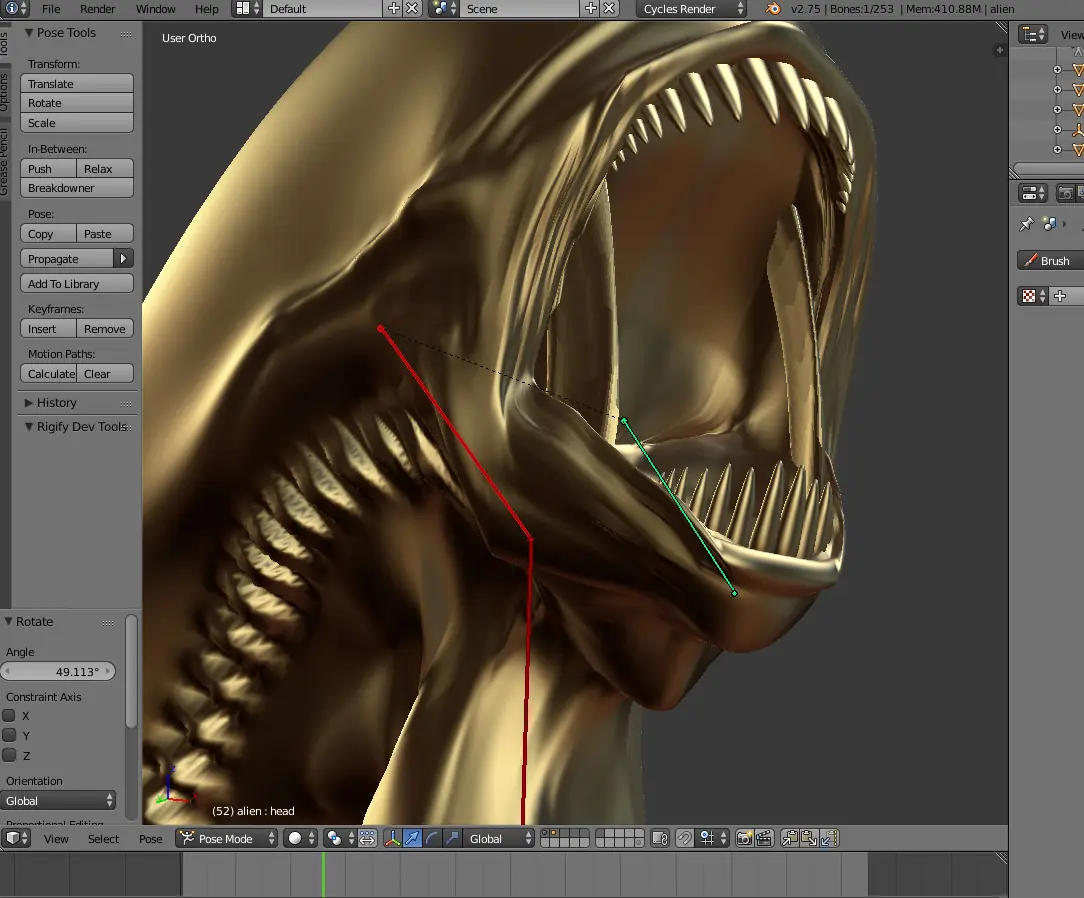This screenshot has width=1084, height=898.
Task: Click Add To Library button
Action: tap(77, 283)
